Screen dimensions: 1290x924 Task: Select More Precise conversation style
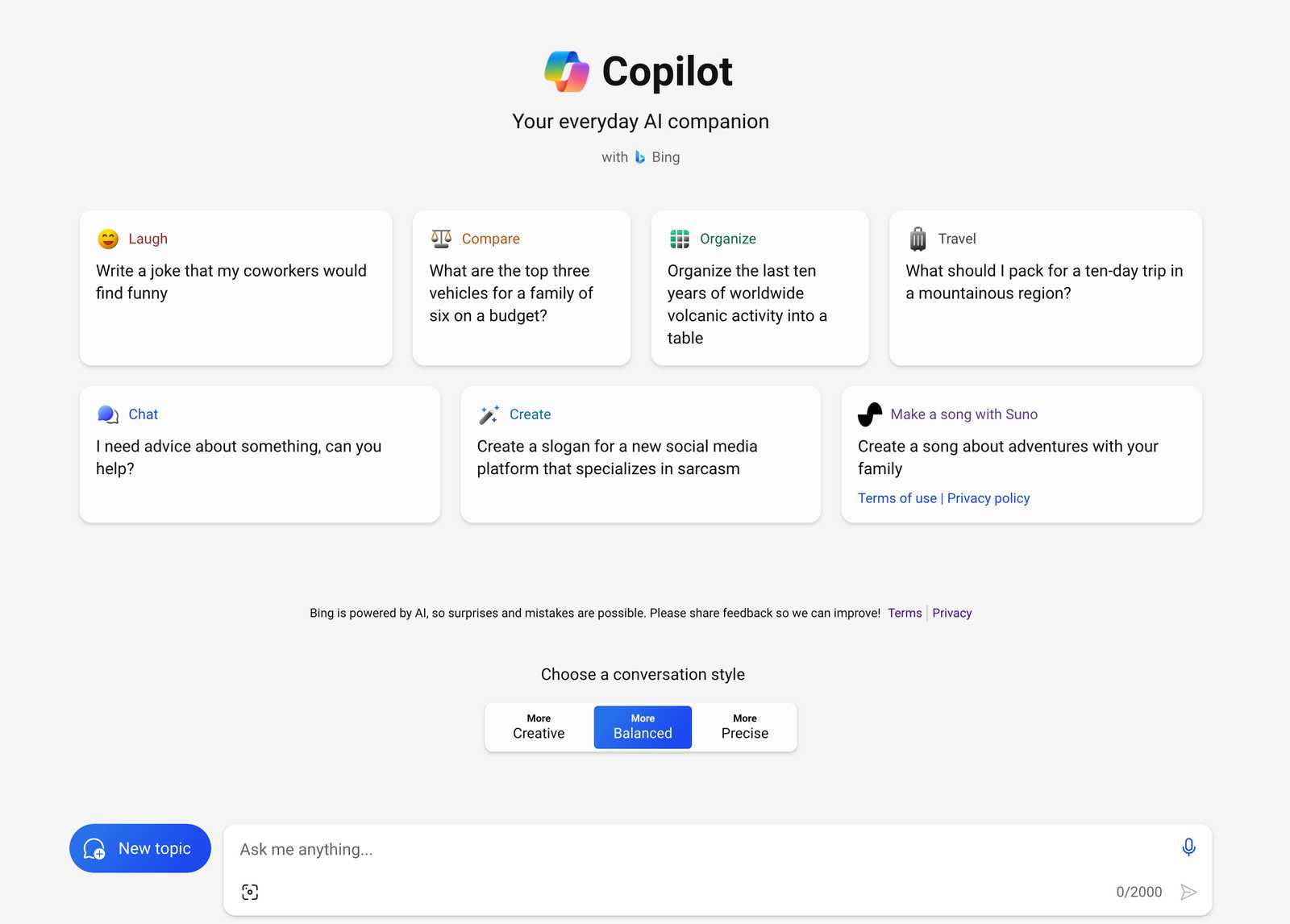744,726
